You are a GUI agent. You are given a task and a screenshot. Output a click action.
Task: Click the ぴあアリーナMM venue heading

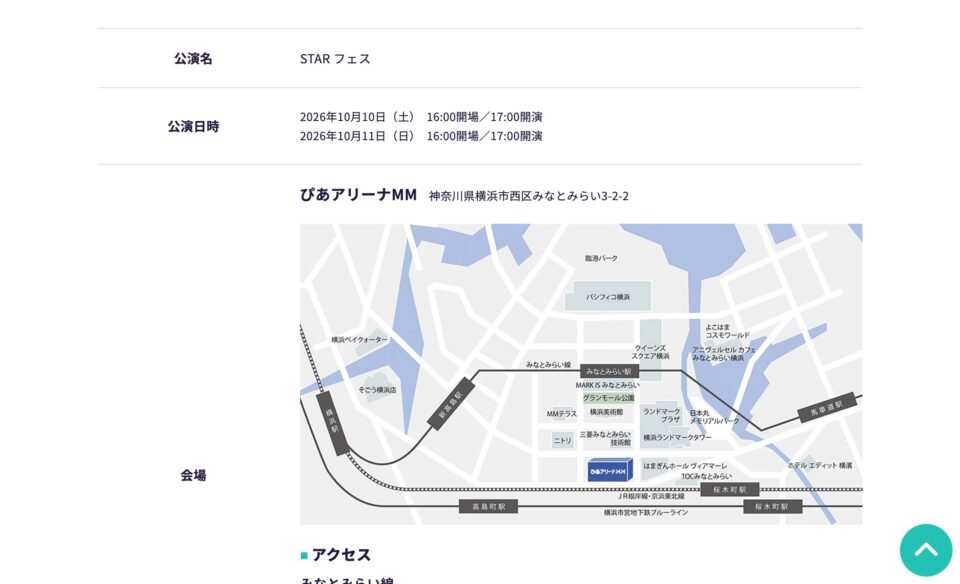click(358, 195)
